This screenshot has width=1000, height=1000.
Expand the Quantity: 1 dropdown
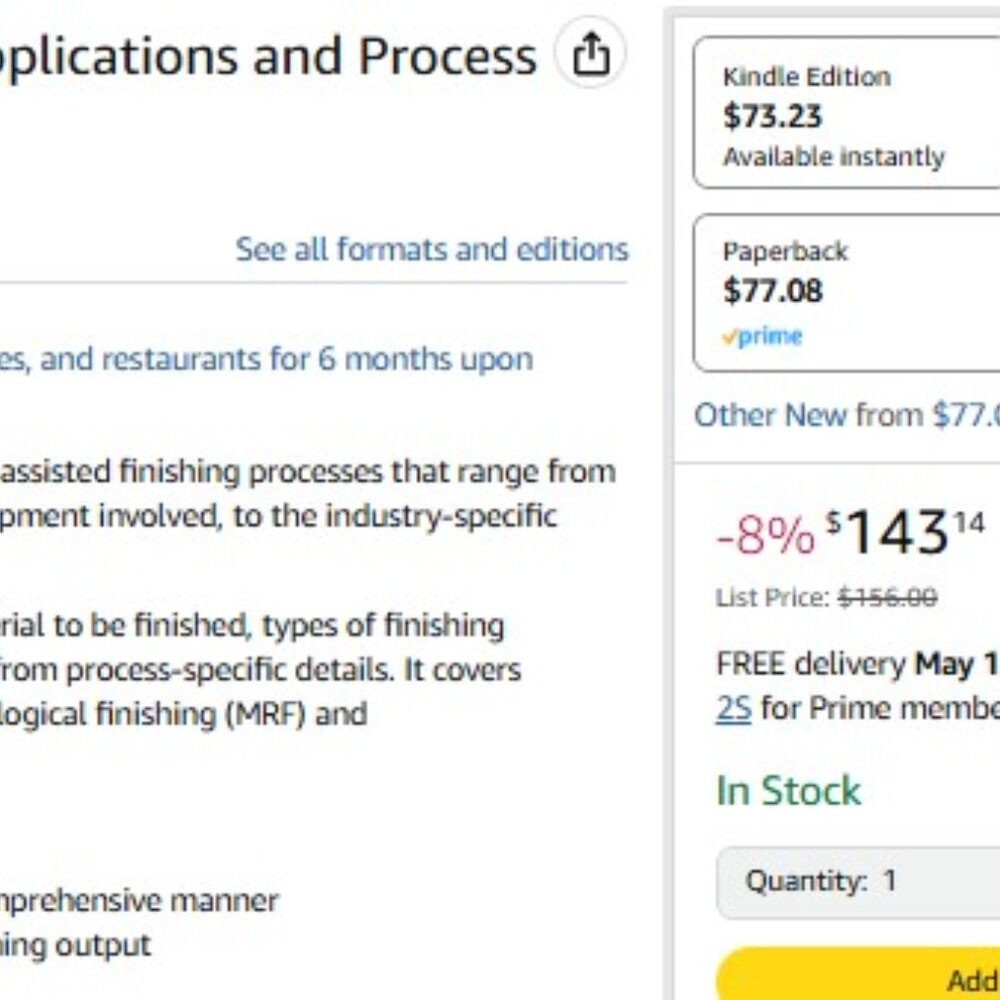(x=858, y=883)
